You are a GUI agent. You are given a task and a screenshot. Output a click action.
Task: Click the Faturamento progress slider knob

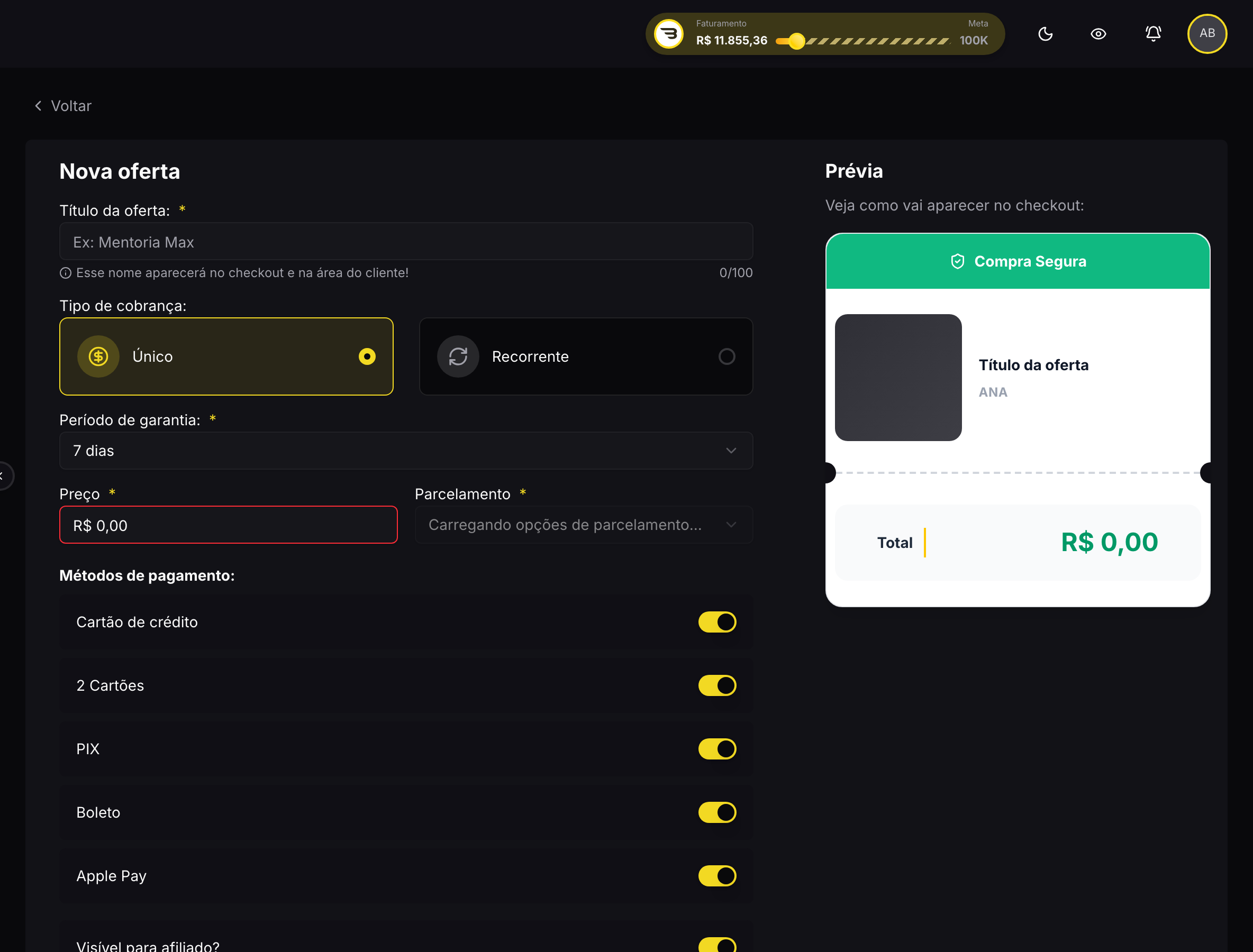796,41
